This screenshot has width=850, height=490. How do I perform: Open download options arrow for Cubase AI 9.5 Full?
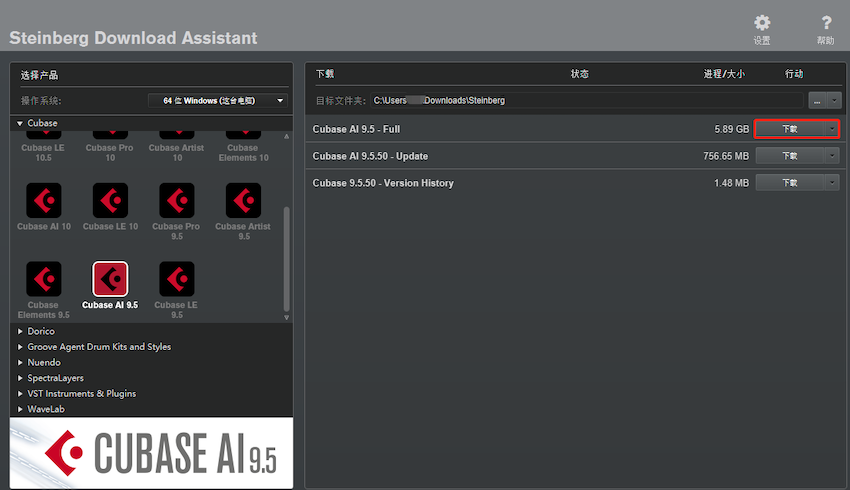(832, 129)
